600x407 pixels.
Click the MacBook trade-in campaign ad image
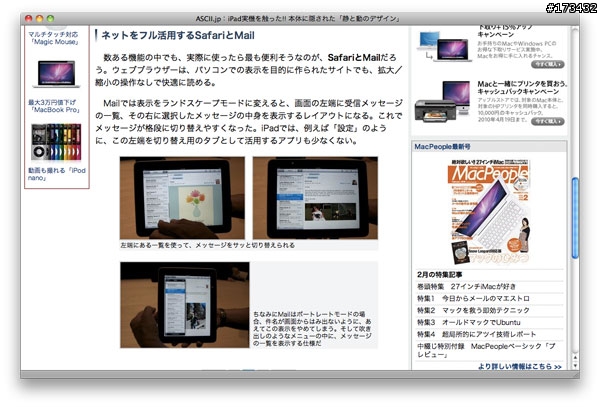(443, 46)
